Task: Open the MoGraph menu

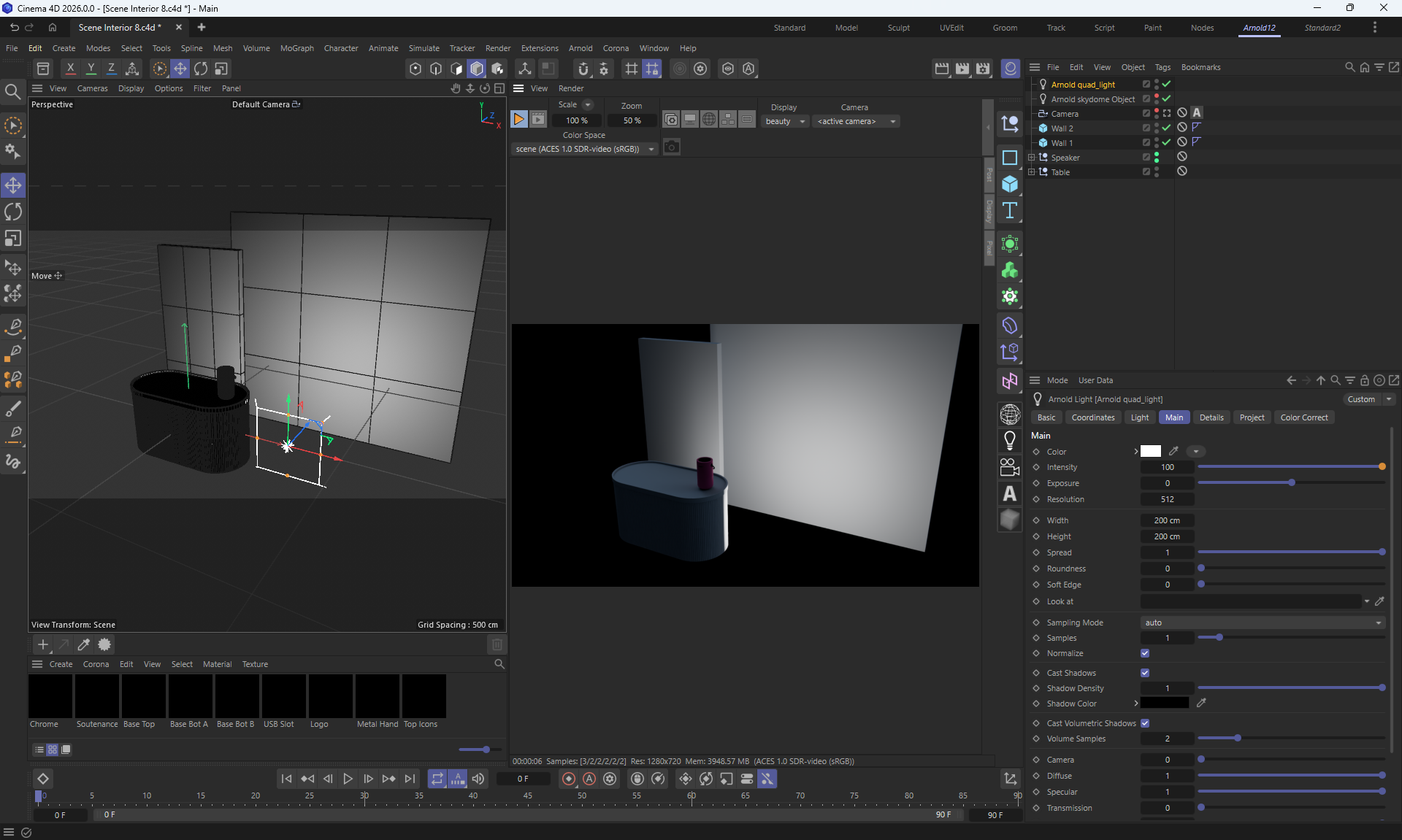Action: [296, 48]
